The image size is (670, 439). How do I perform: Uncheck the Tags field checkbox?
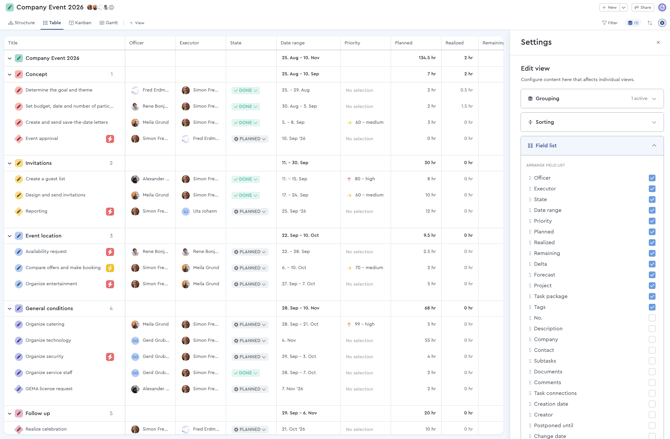652,307
